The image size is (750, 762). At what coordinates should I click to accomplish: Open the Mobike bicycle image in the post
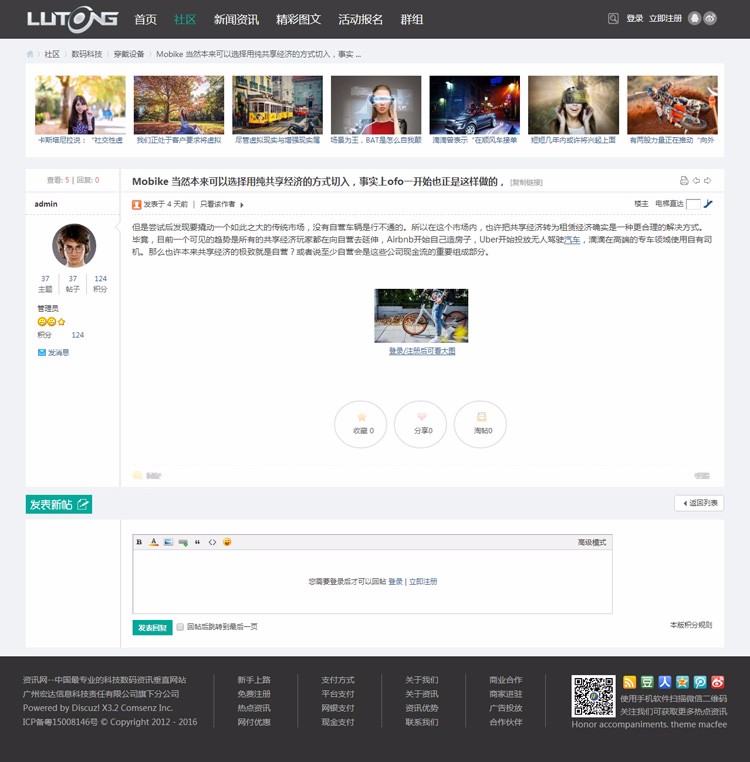click(421, 316)
